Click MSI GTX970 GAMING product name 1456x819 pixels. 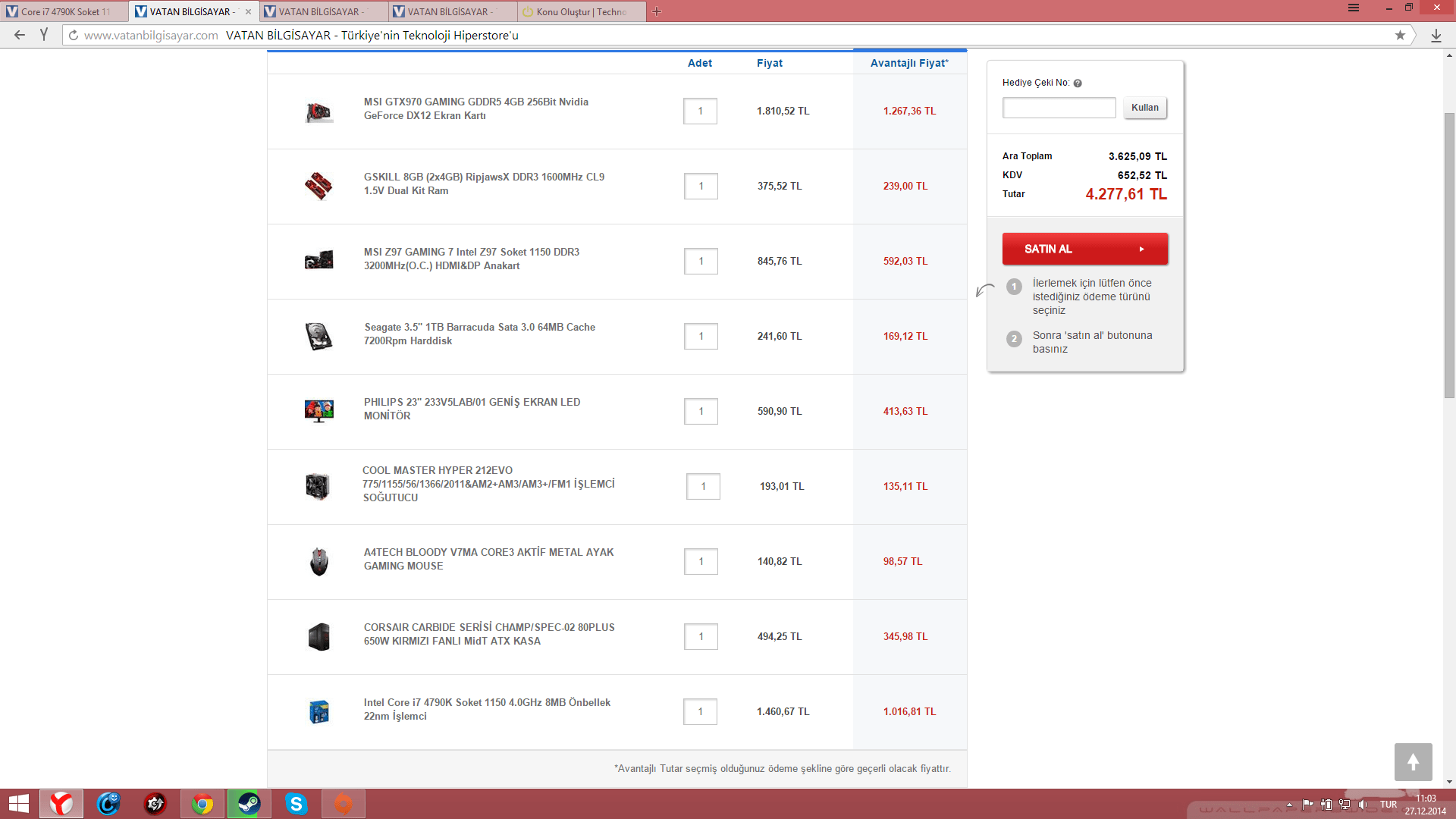coord(475,108)
